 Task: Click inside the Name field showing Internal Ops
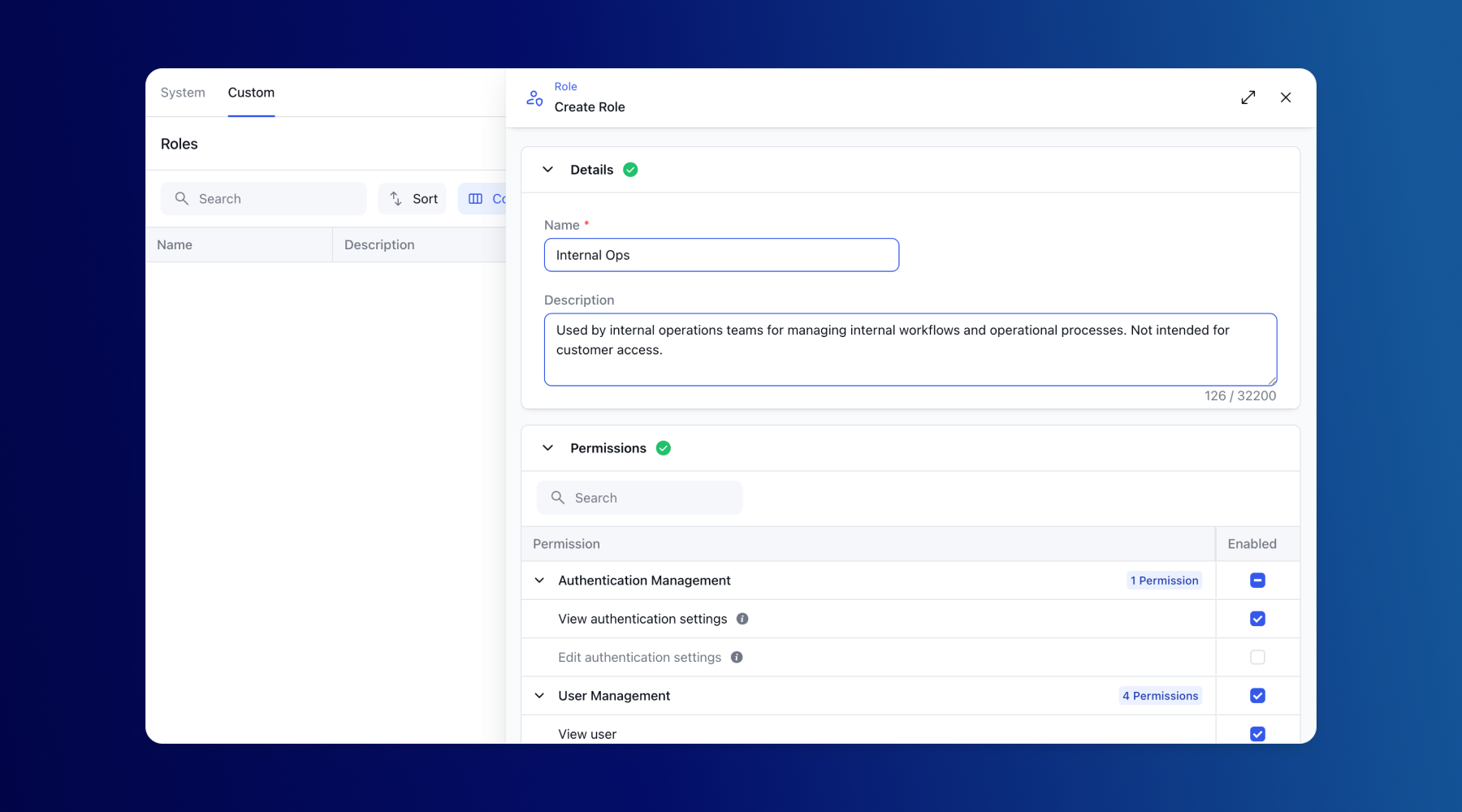click(x=720, y=254)
